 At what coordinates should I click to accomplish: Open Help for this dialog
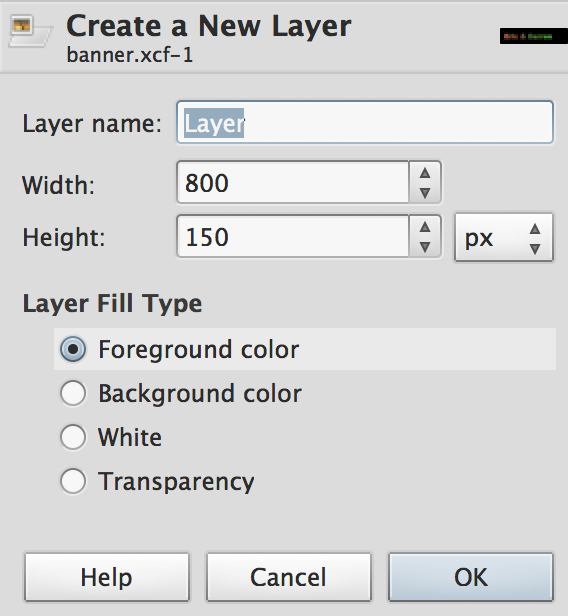[107, 577]
